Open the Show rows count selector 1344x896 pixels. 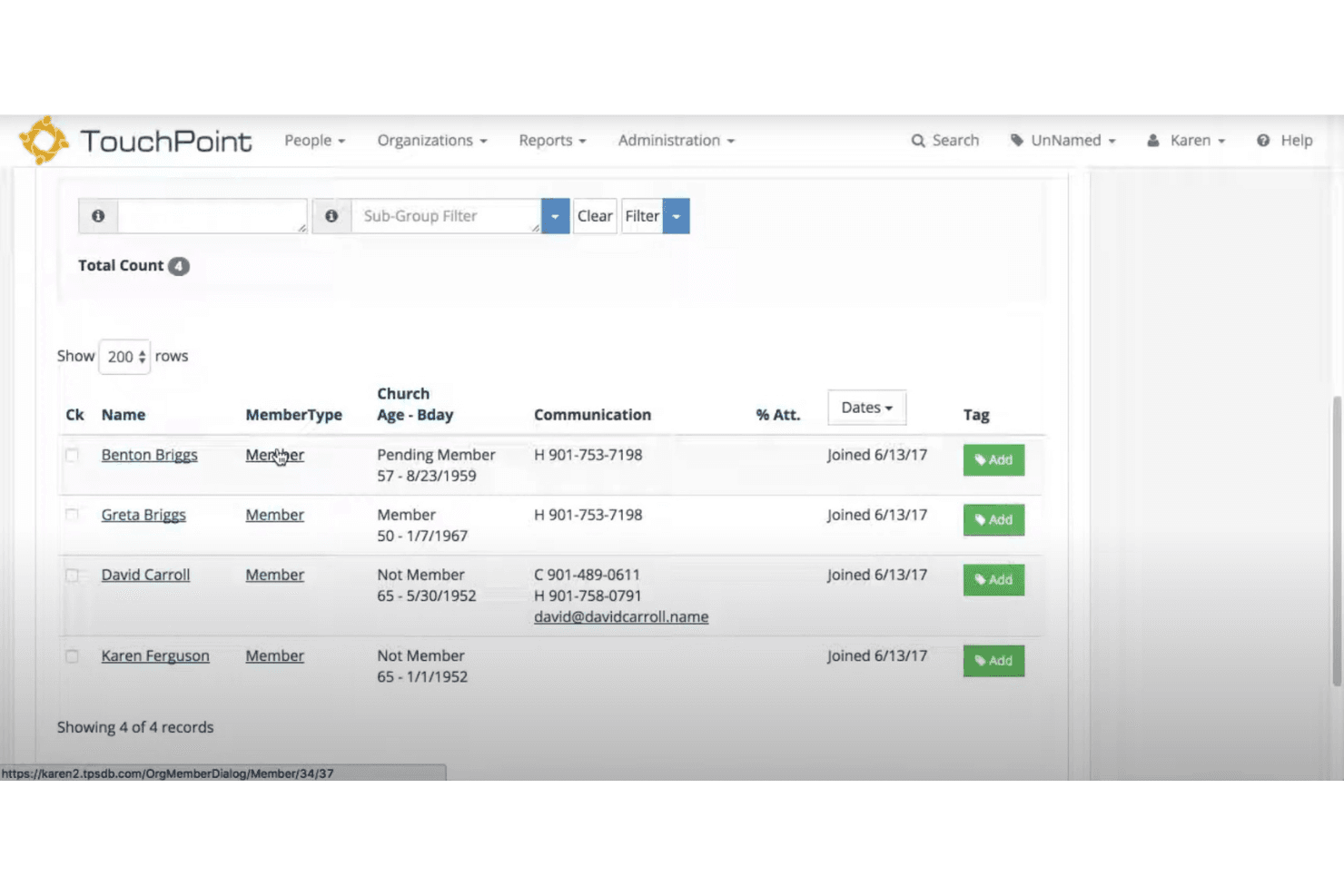click(124, 357)
